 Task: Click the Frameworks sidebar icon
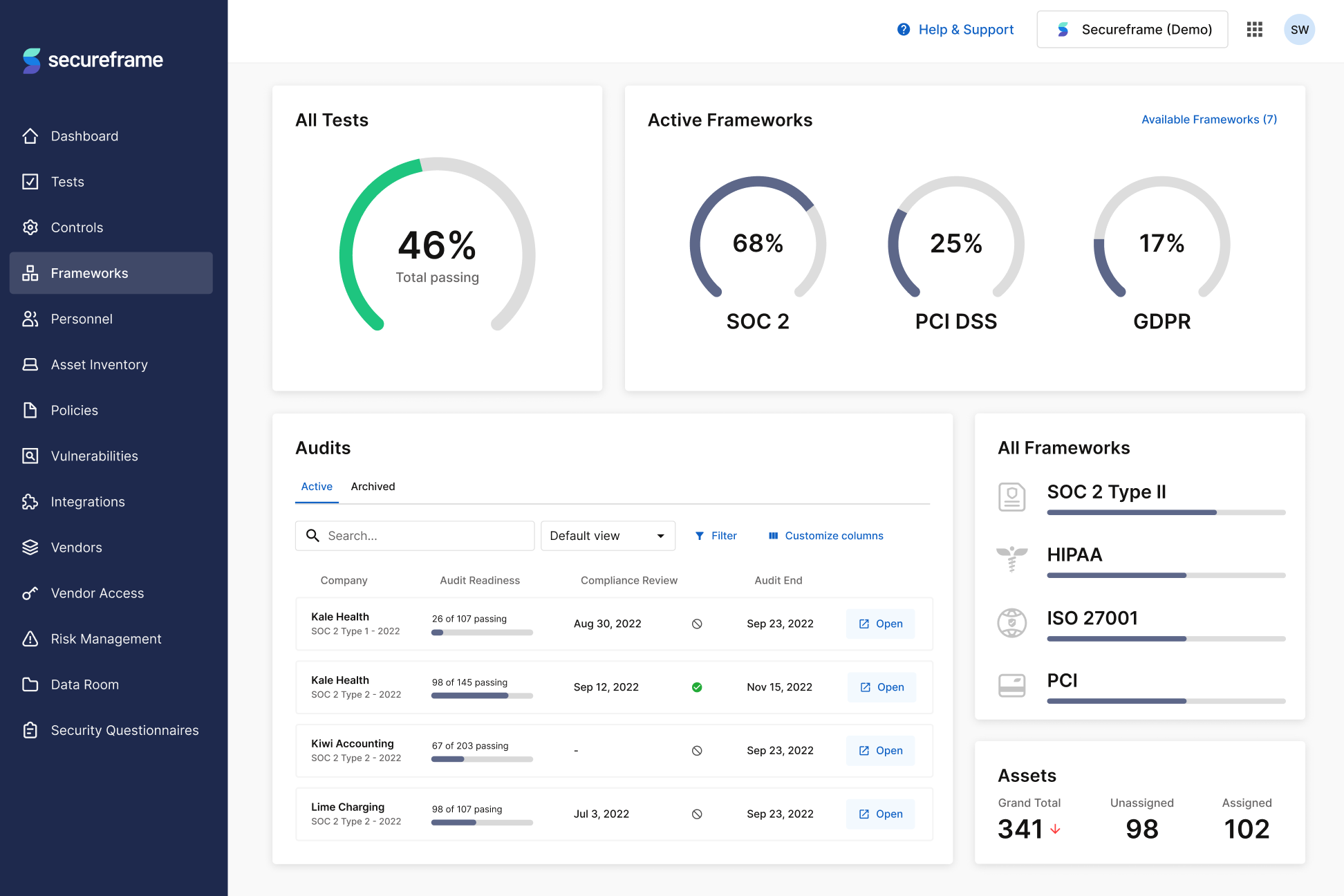(30, 273)
